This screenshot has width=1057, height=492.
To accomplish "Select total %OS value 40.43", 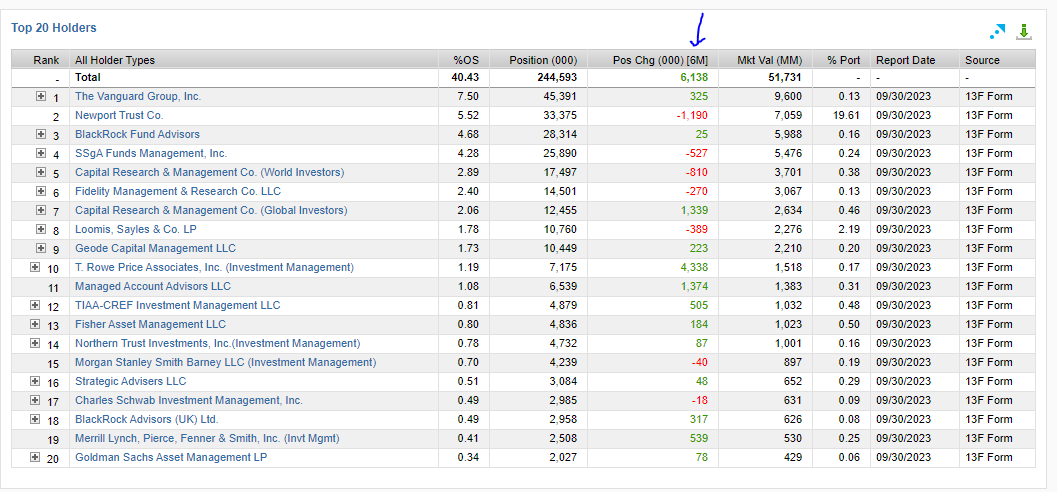I will [x=466, y=78].
